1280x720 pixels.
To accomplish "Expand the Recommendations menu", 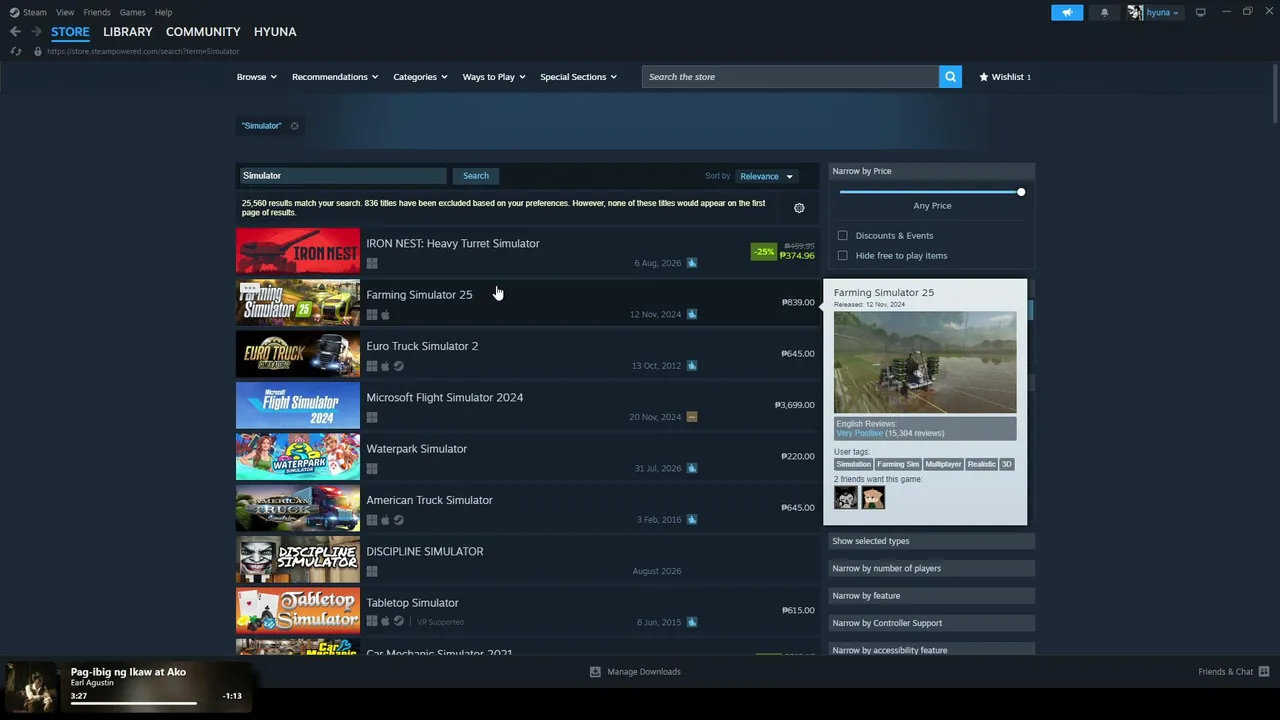I will click(335, 77).
